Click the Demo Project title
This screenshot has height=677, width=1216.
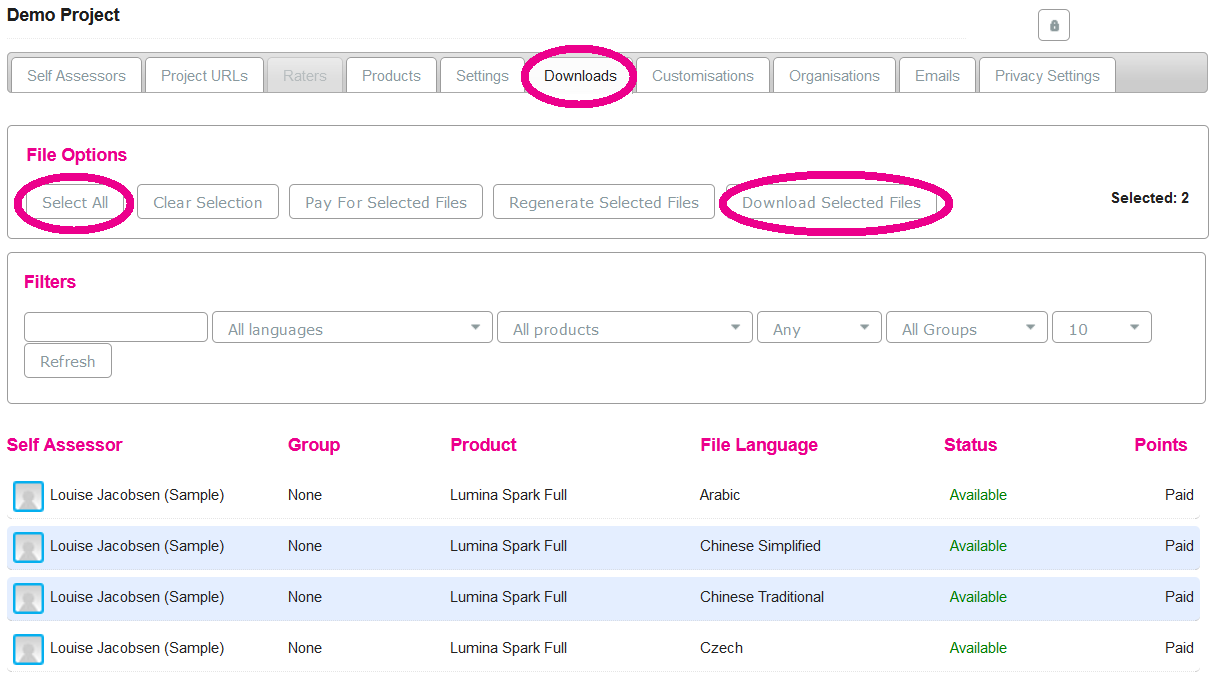pyautogui.click(x=63, y=15)
